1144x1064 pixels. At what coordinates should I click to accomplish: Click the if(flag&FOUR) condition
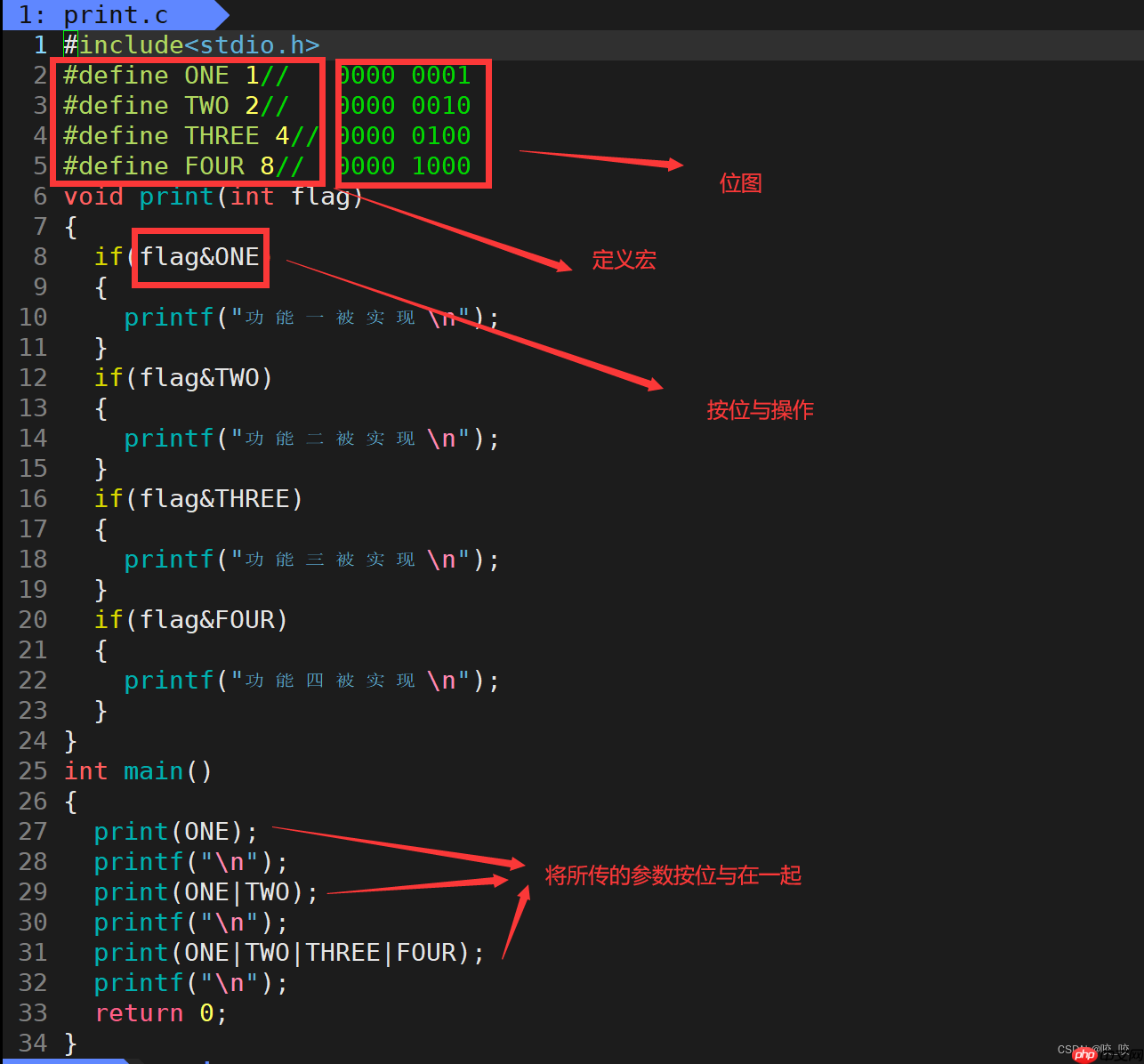pyautogui.click(x=190, y=620)
